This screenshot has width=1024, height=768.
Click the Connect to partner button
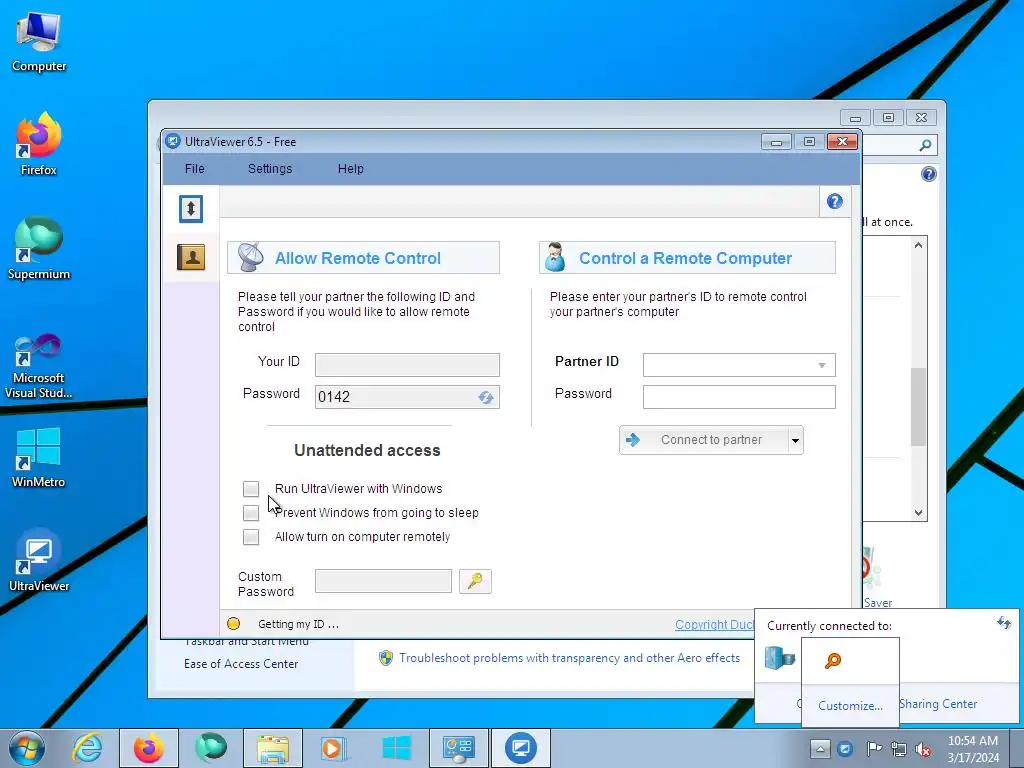click(x=704, y=440)
